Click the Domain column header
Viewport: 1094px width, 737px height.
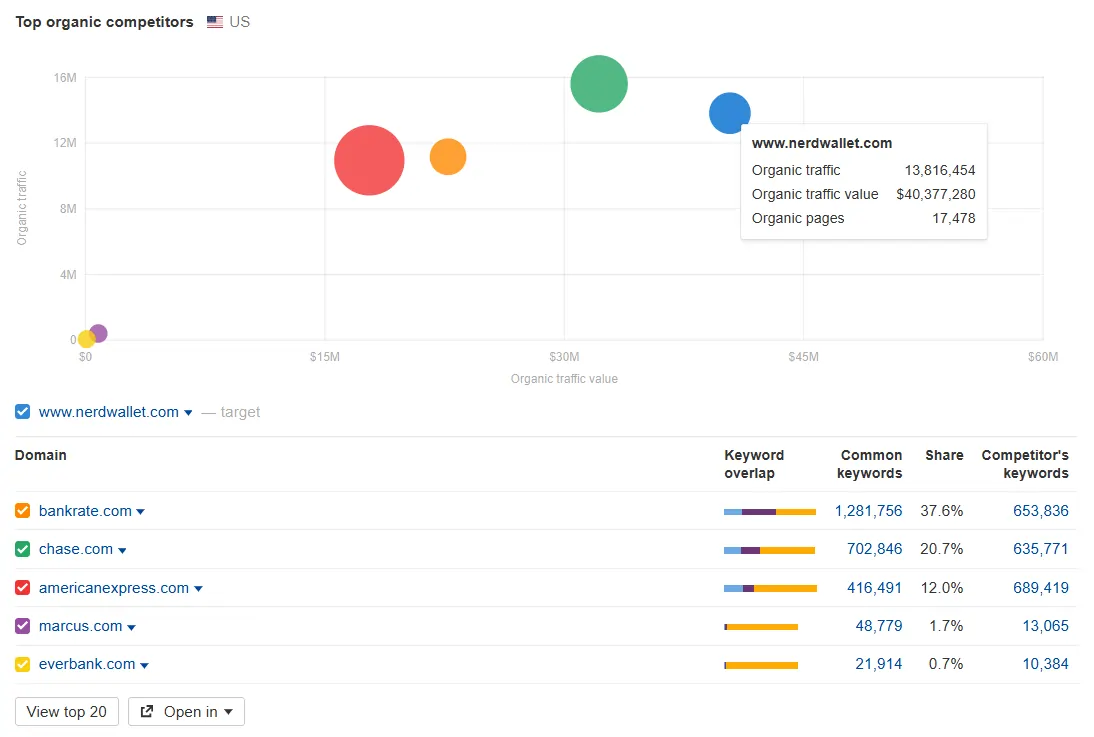pos(40,455)
